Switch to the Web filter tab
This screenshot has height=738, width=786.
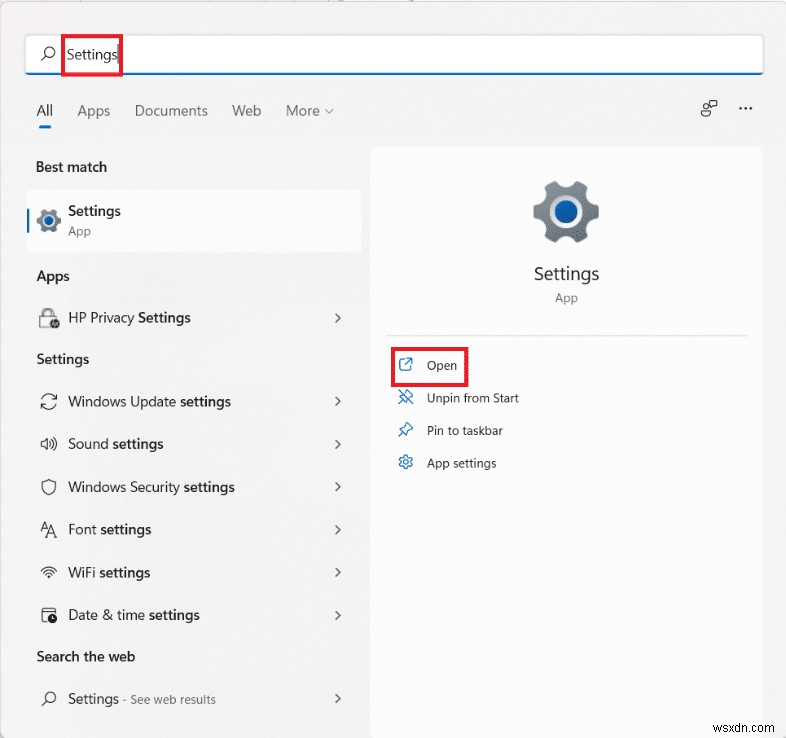pyautogui.click(x=246, y=111)
